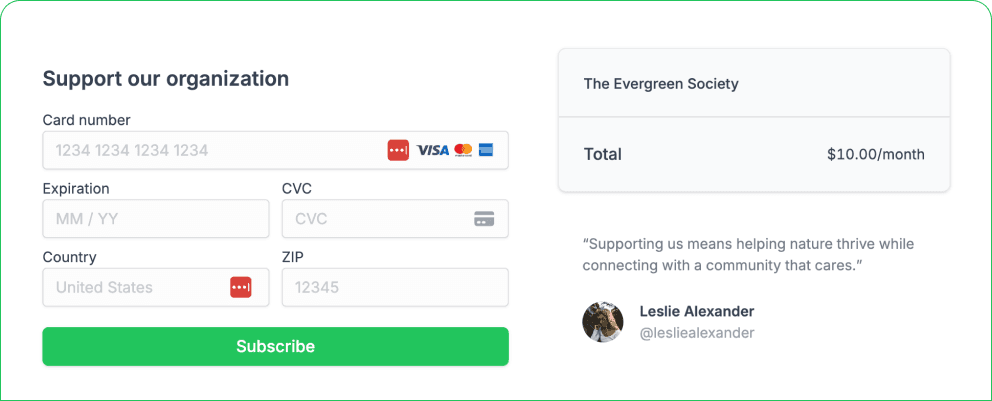The image size is (992, 401).
Task: Click the ZIP code input field
Action: [395, 287]
